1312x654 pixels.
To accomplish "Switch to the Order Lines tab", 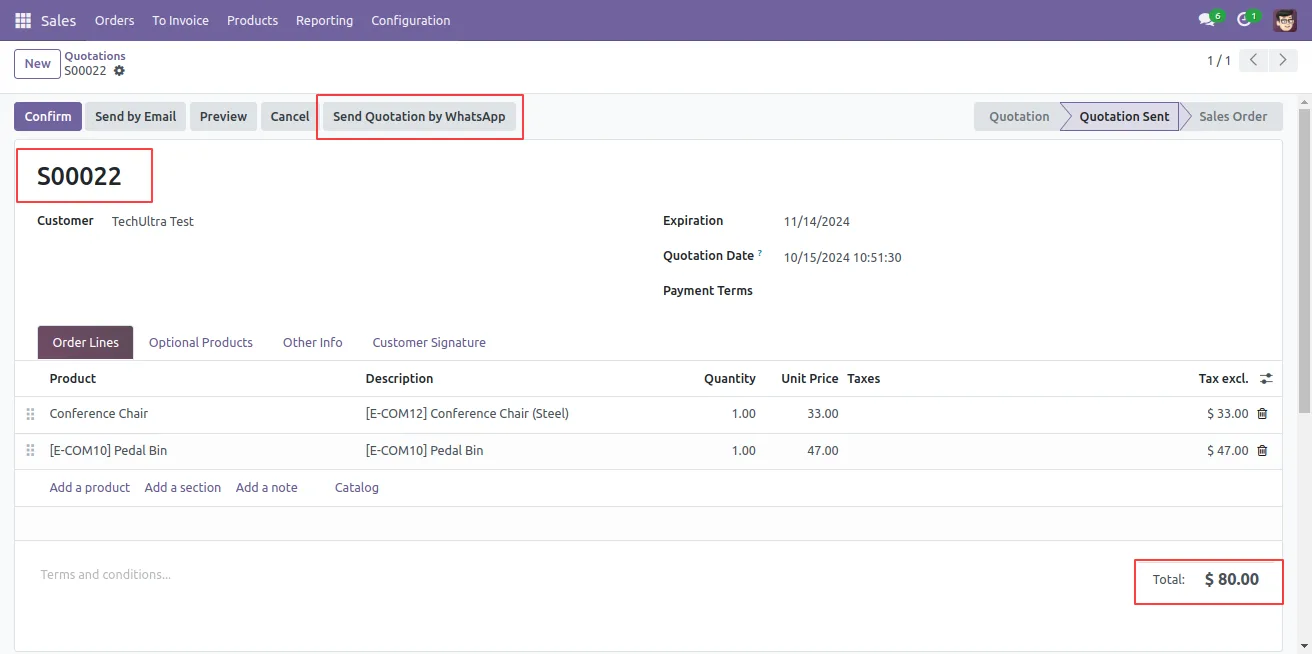I will point(86,342).
